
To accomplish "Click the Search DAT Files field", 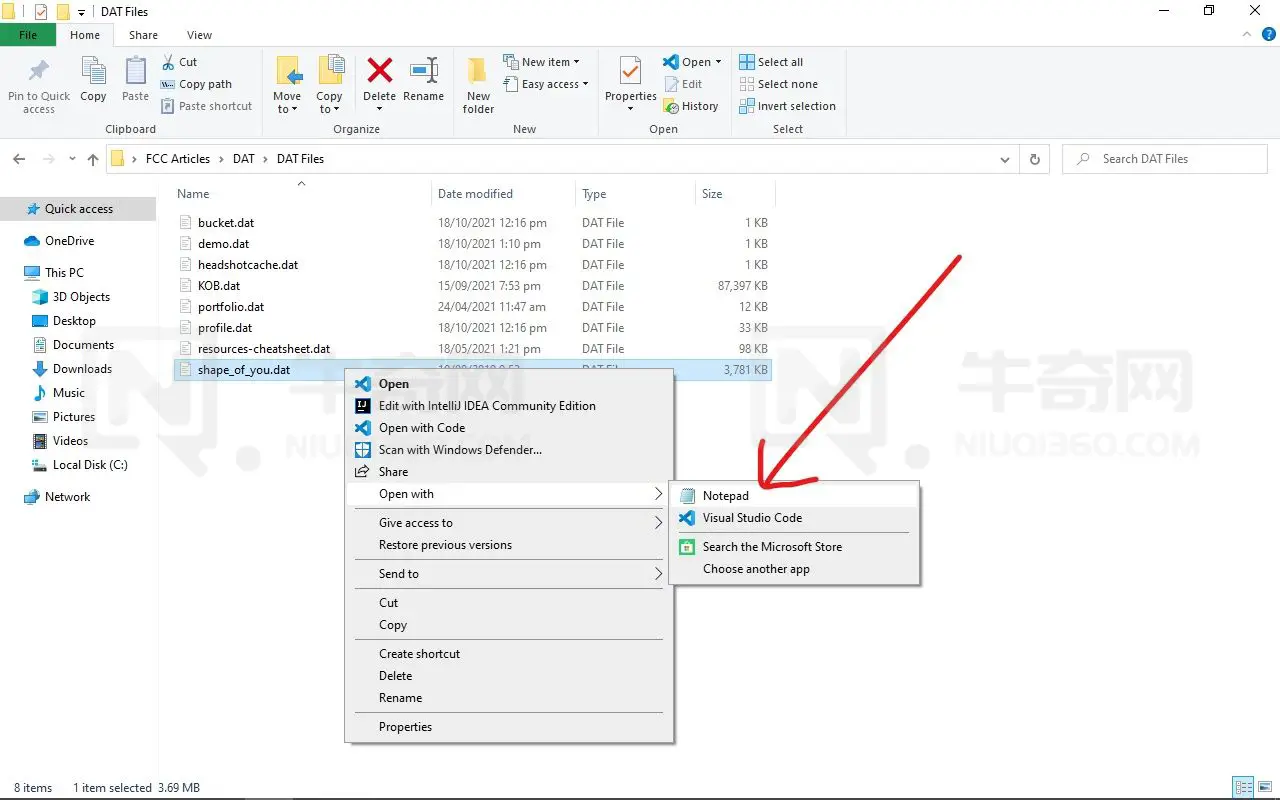I will tap(1164, 159).
